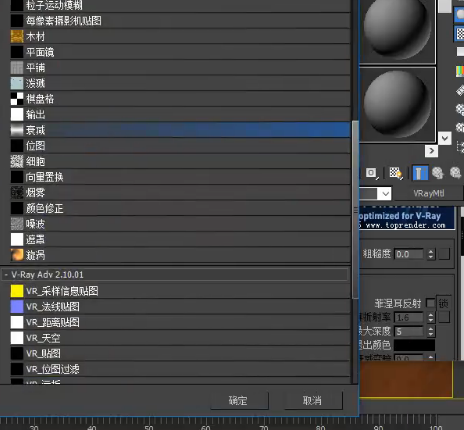The width and height of the screenshot is (464, 430).
Task: Open the material name dropdown arrow
Action: [385, 193]
